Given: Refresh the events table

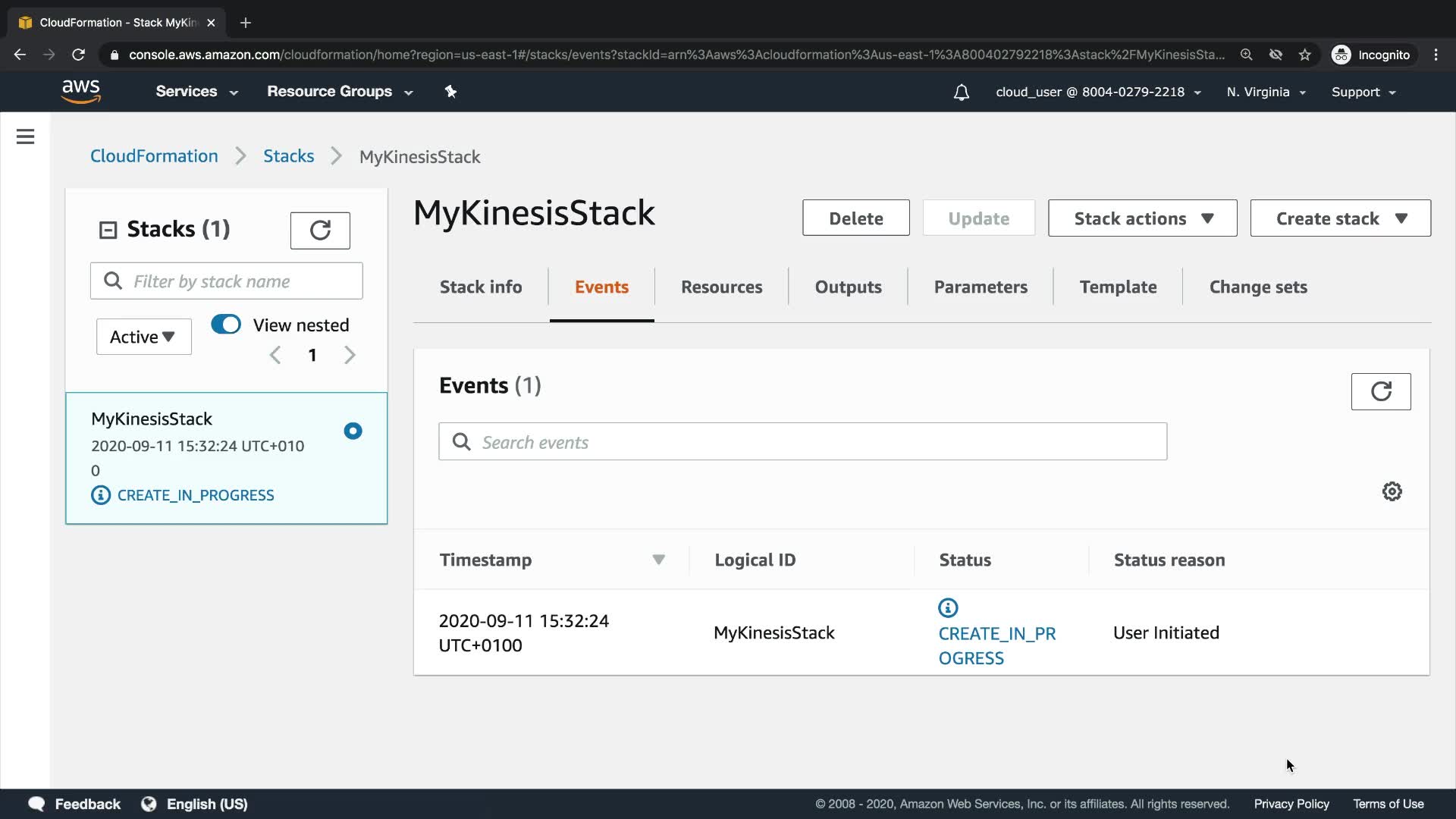Looking at the screenshot, I should pos(1380,391).
